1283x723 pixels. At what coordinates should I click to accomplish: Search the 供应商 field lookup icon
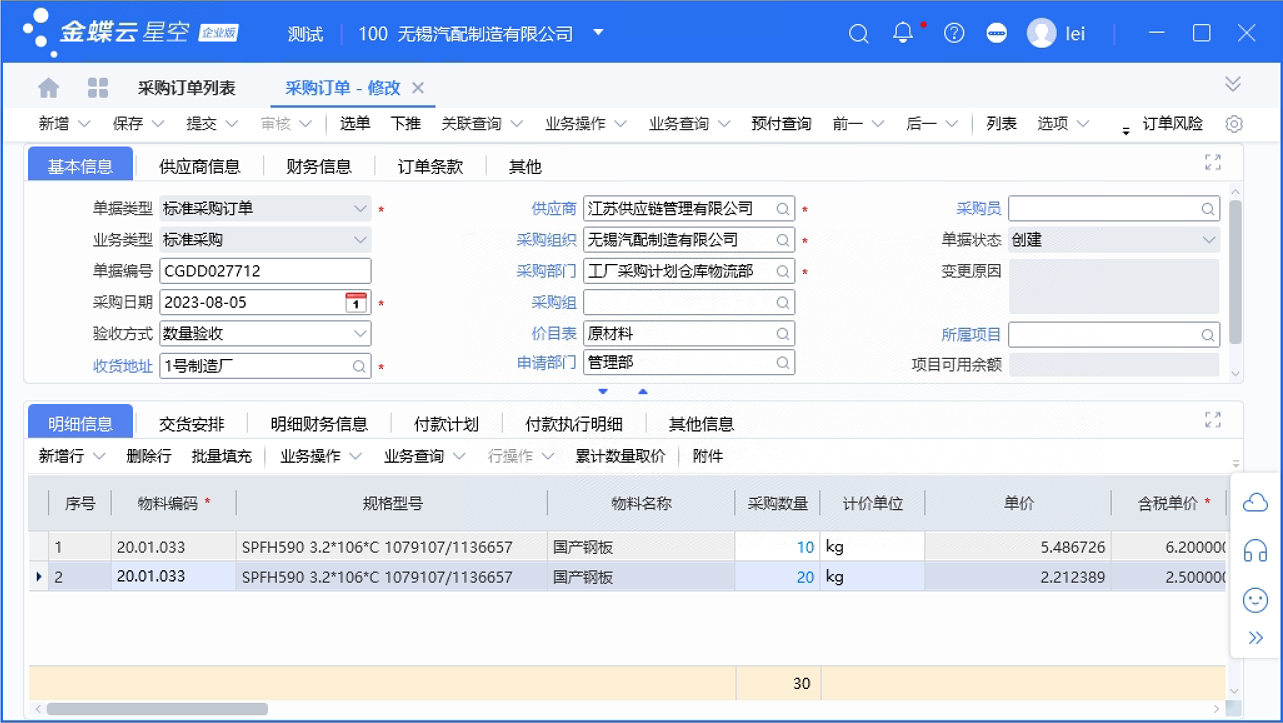coord(783,209)
